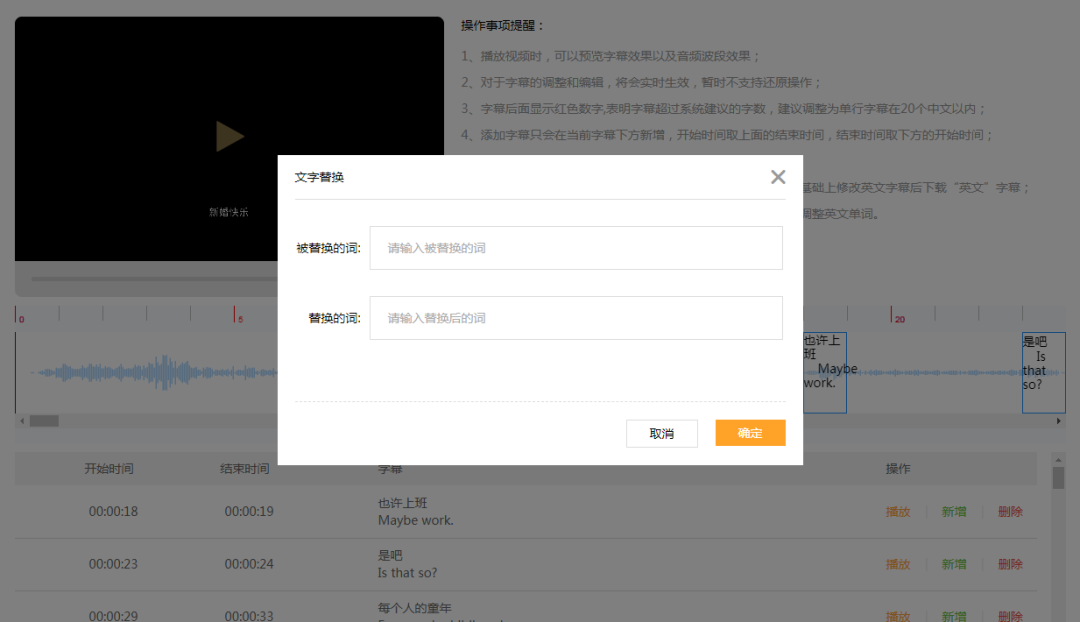Click right arrow of waveform scrollbar
Viewport: 1080px width, 622px height.
1059,421
